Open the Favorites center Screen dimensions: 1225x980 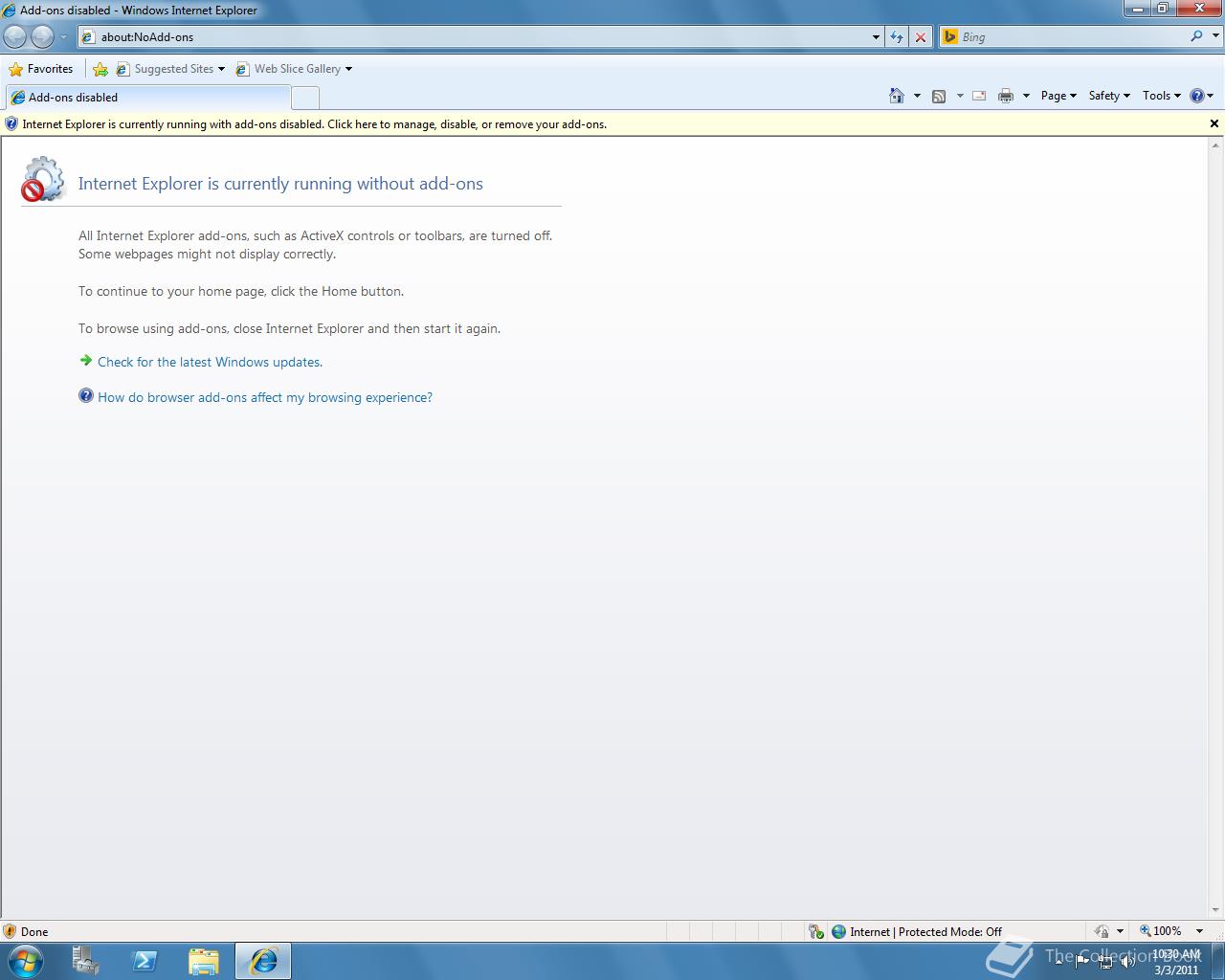point(41,69)
